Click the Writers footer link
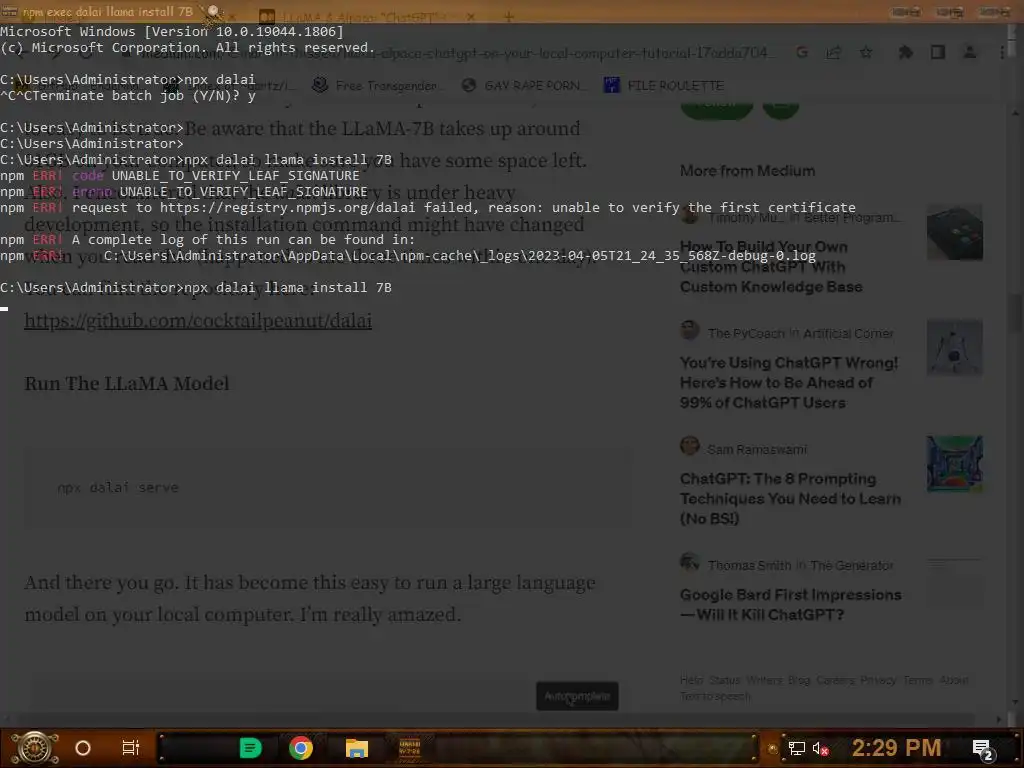 pos(764,680)
